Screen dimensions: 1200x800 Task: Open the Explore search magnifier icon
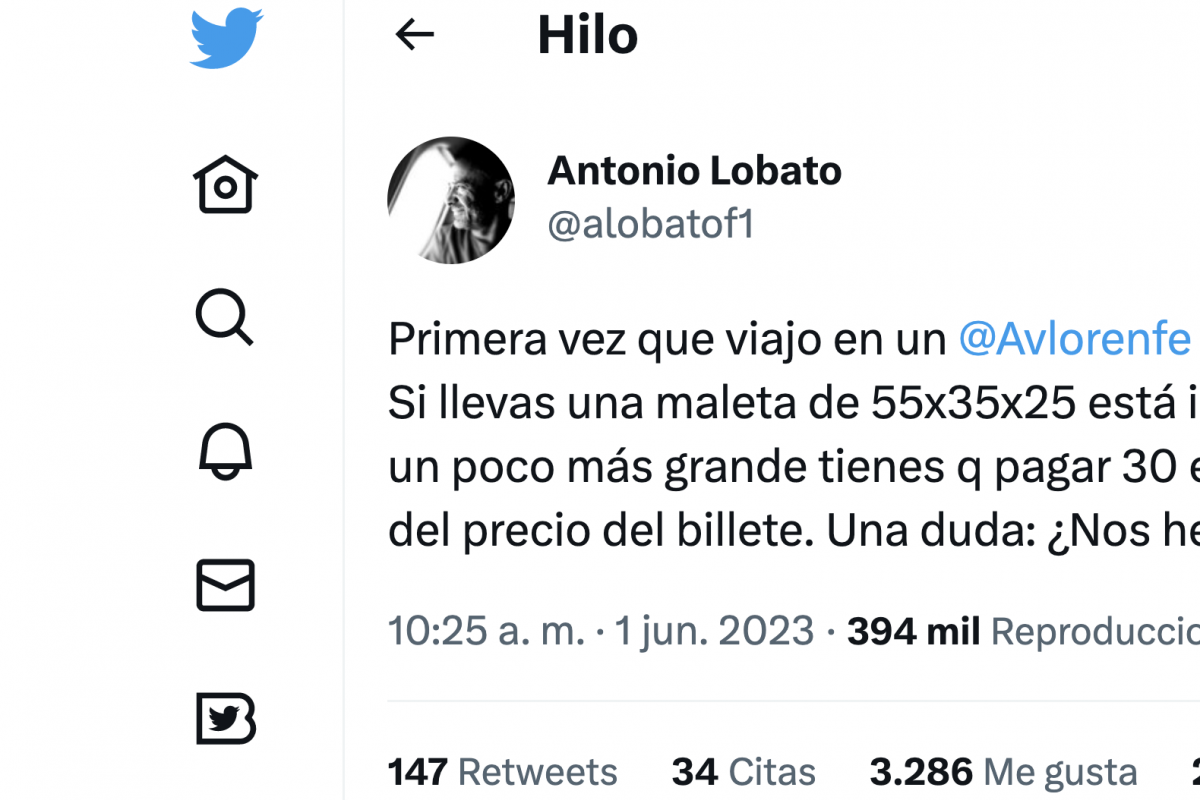click(x=224, y=318)
